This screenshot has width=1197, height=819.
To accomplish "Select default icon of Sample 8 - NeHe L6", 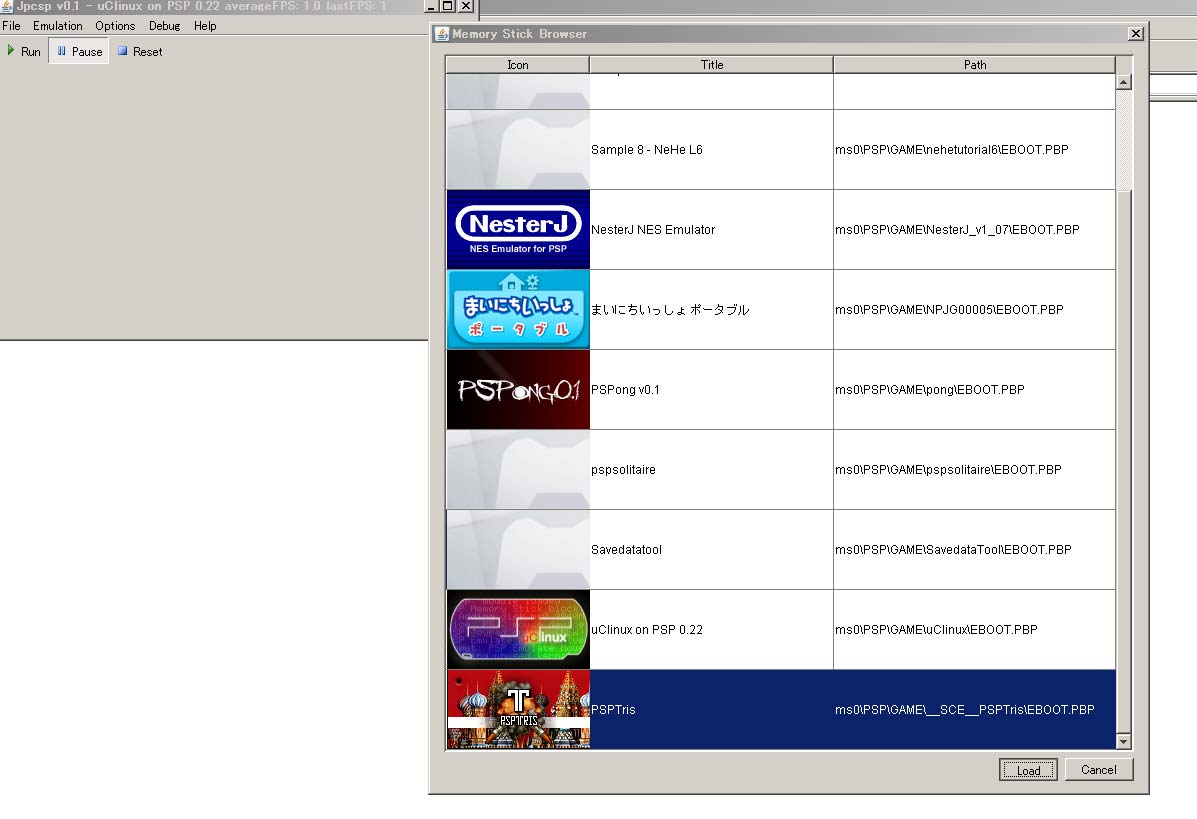I will 518,150.
